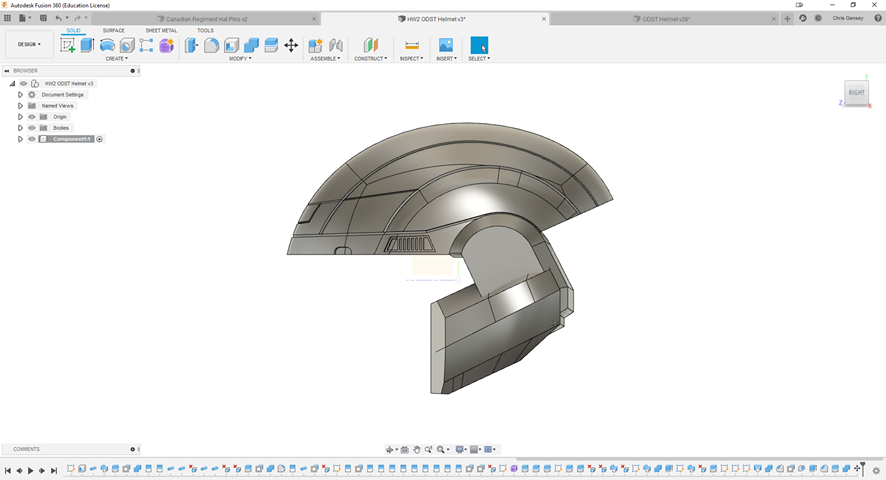Select the Revolve tool
This screenshot has width=886, height=480.
pyautogui.click(x=107, y=45)
